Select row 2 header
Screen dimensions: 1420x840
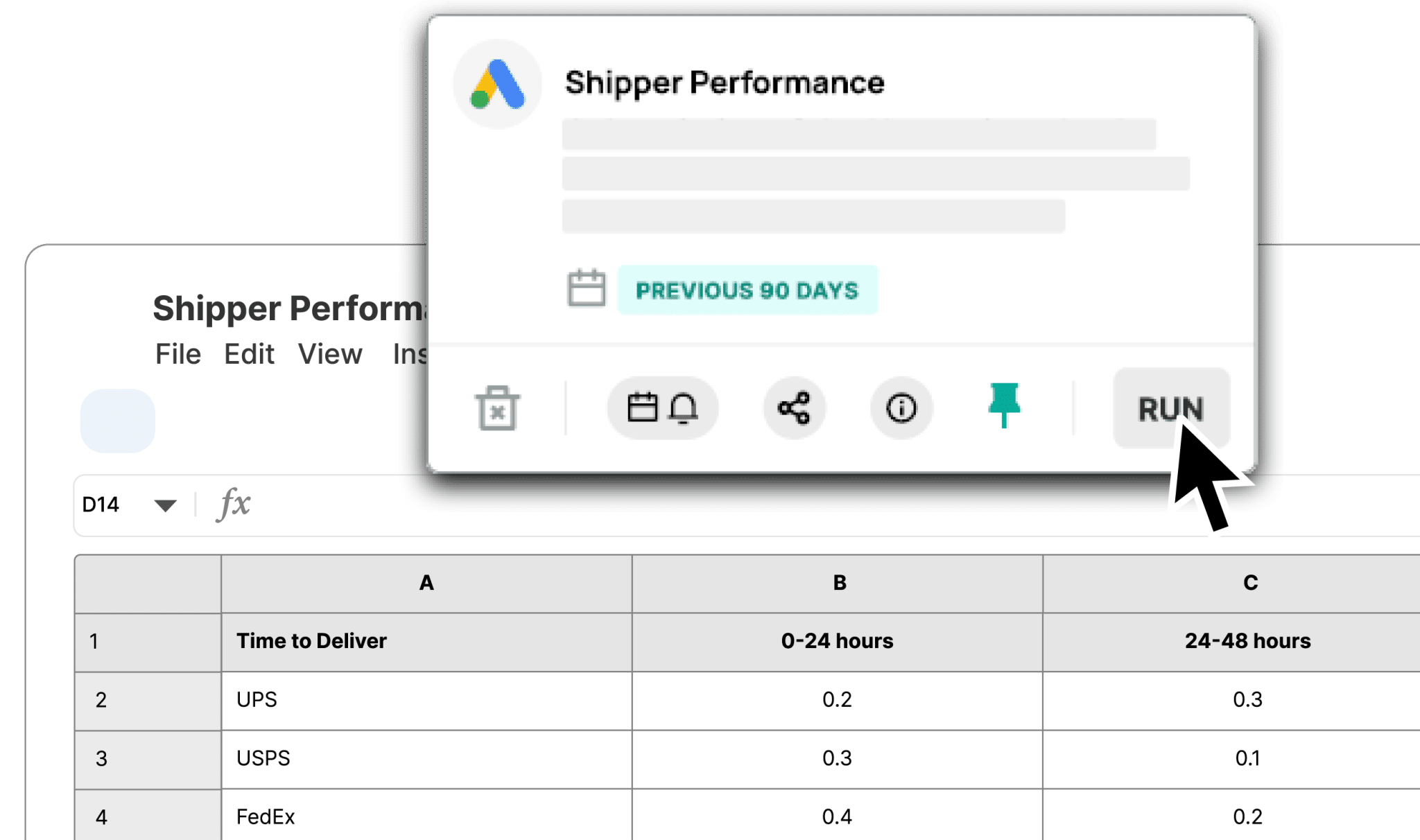(x=148, y=700)
